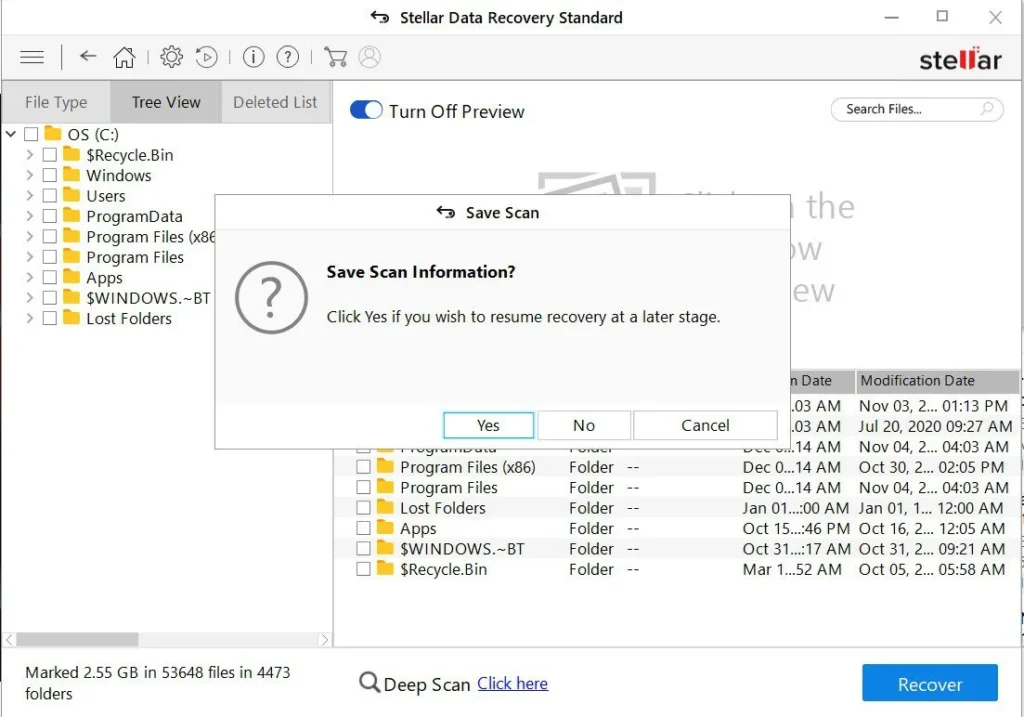Screen dimensions: 1024x717
Task: Select Program Files (x86) in tree
Action: (150, 236)
